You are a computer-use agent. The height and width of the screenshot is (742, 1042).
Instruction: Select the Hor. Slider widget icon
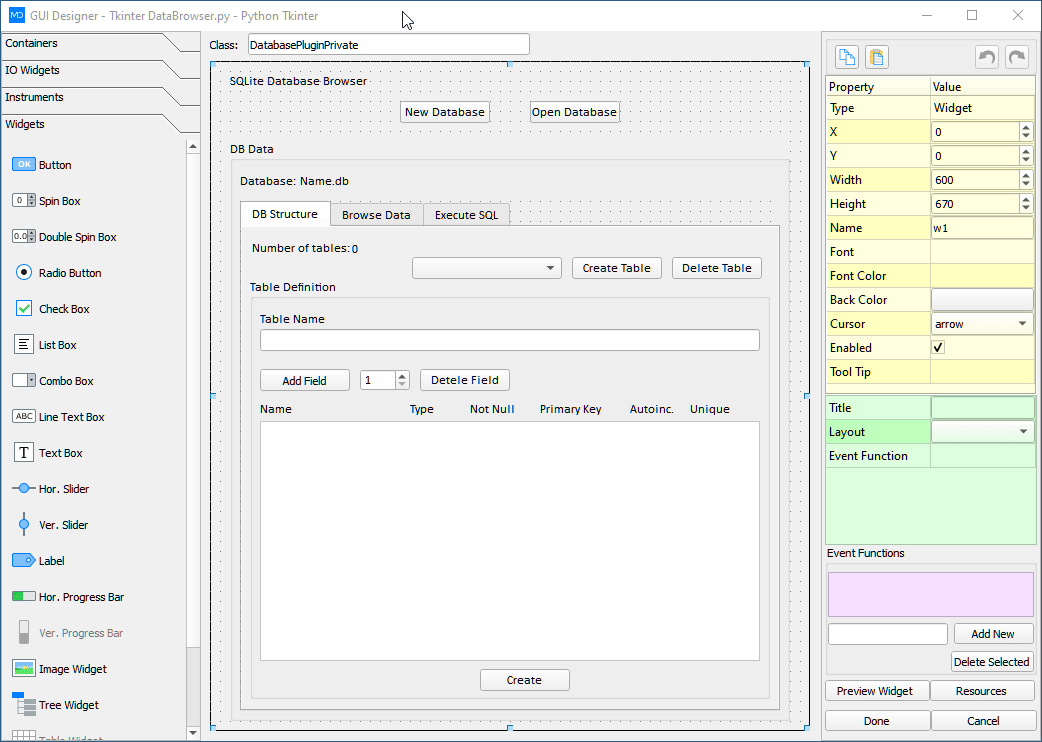point(23,488)
